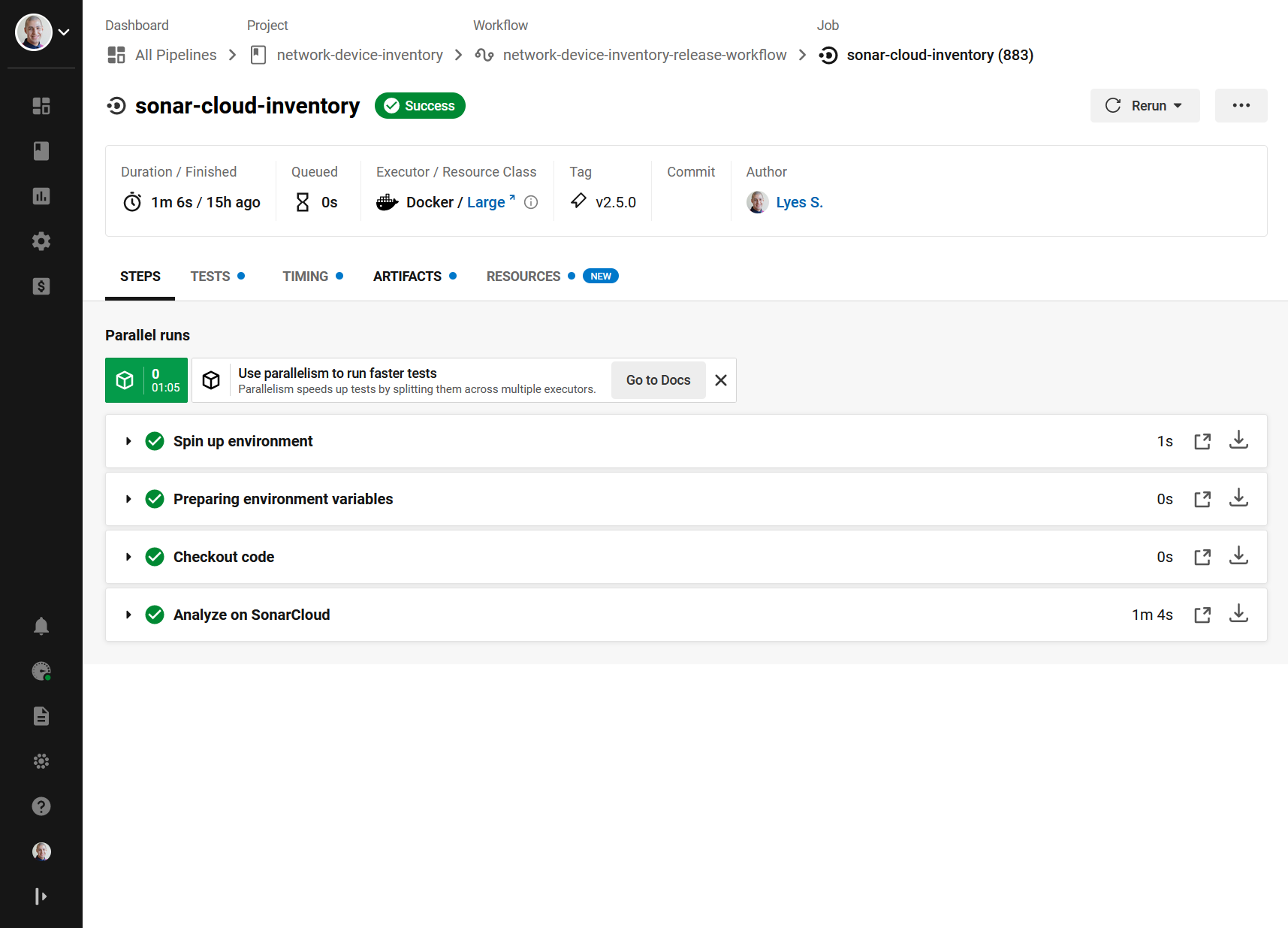Screen dimensions: 1288x928
Task: Switch to the ARTIFACTS tab
Action: [415, 277]
